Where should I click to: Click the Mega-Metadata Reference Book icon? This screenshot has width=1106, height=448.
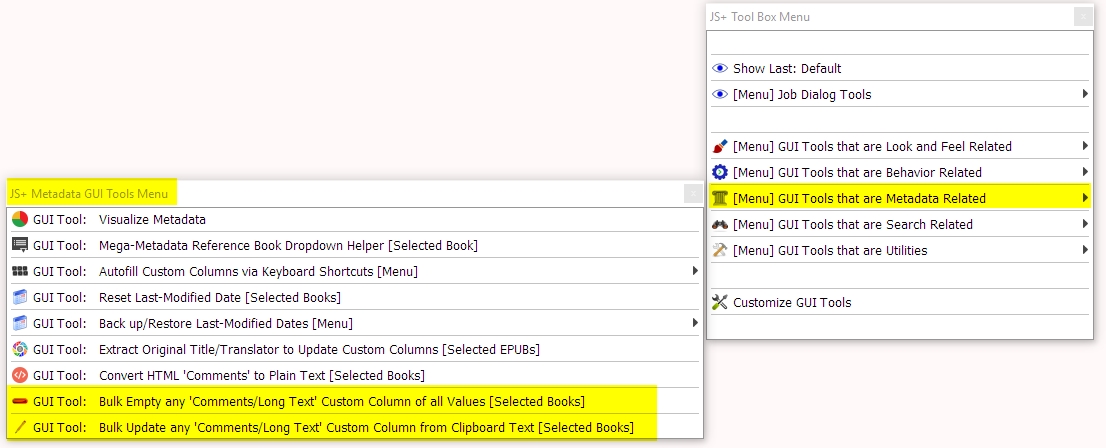point(20,245)
